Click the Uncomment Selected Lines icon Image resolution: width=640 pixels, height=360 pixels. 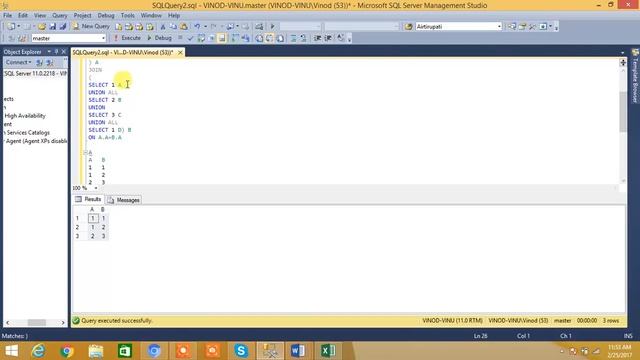(303, 38)
